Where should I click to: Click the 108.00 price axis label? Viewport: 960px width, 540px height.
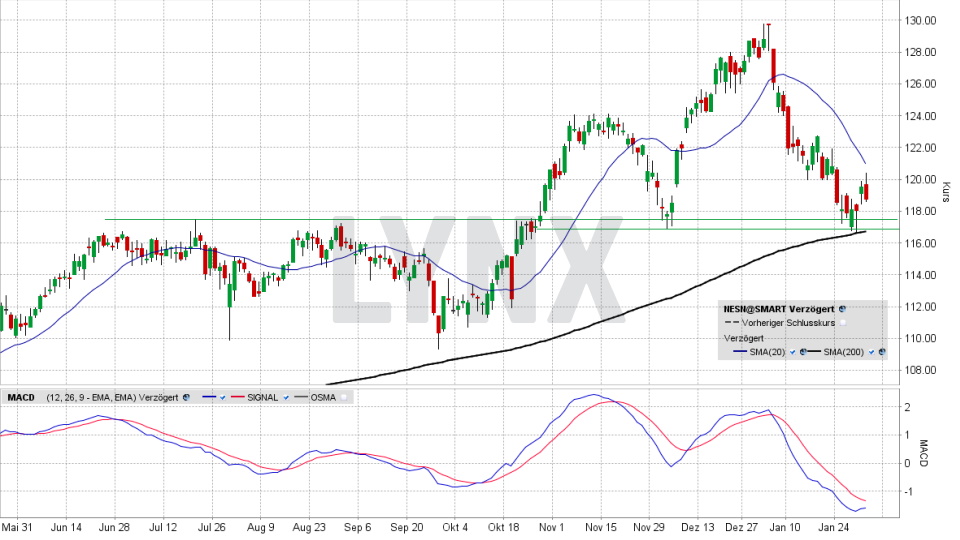coord(920,370)
